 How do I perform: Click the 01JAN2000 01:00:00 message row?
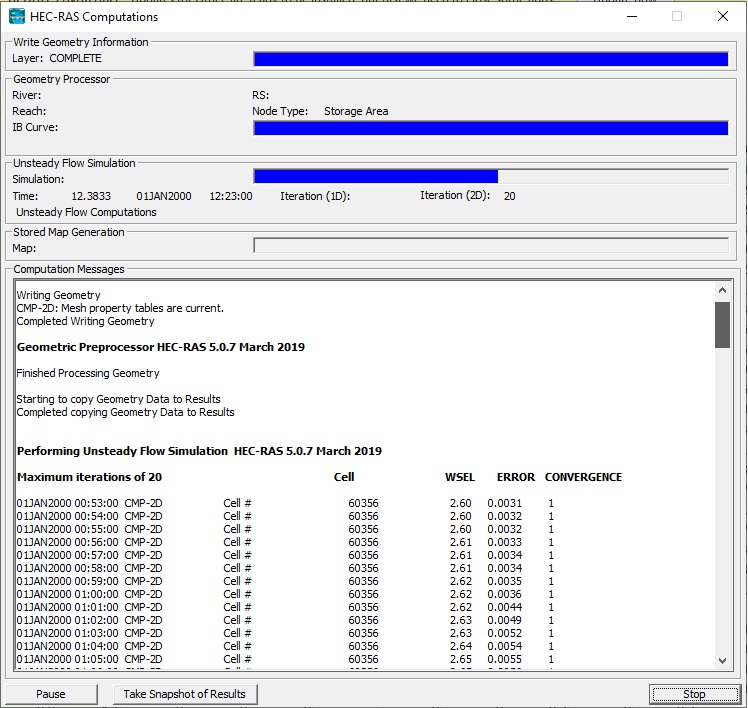pos(285,594)
